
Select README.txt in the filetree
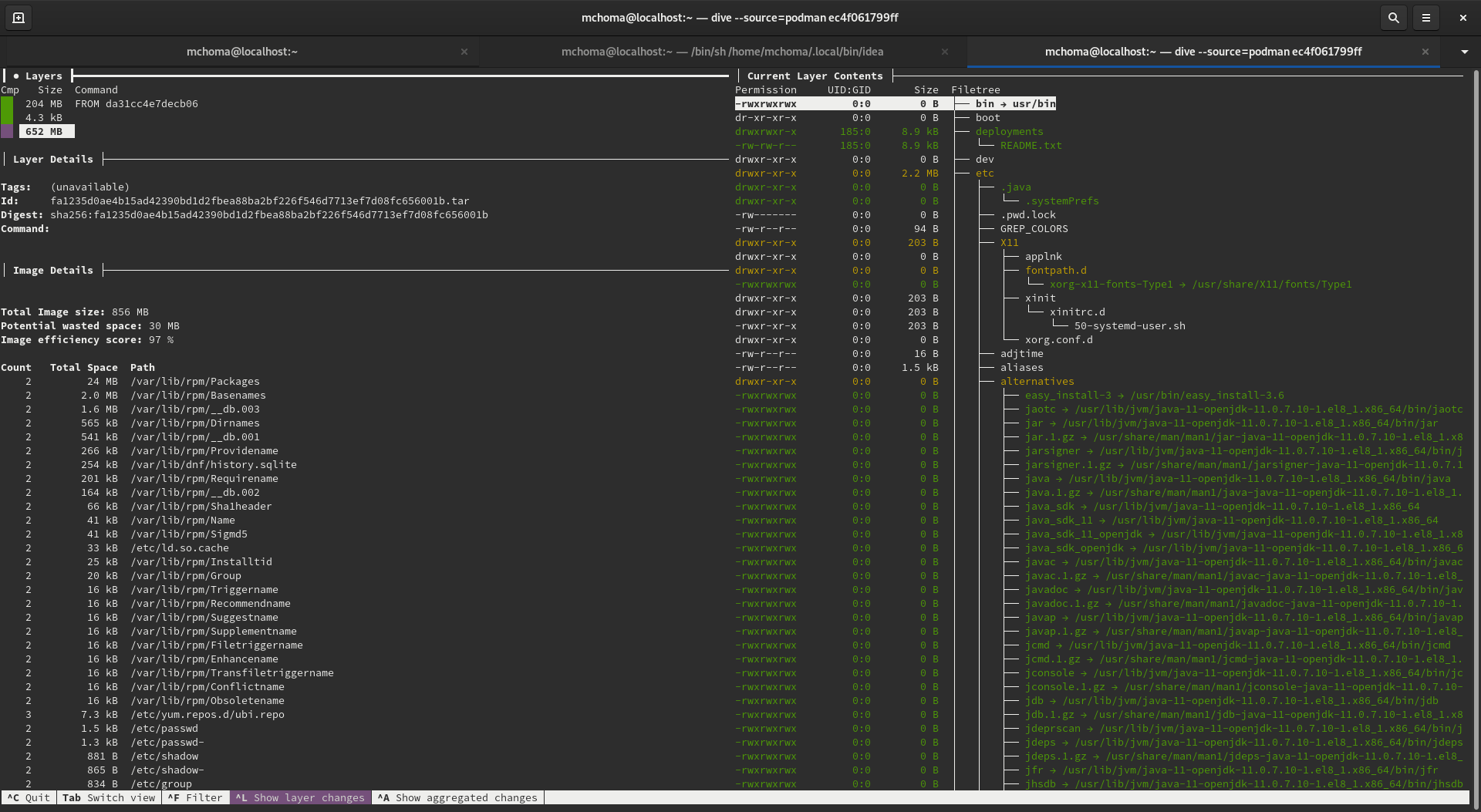tap(1031, 146)
